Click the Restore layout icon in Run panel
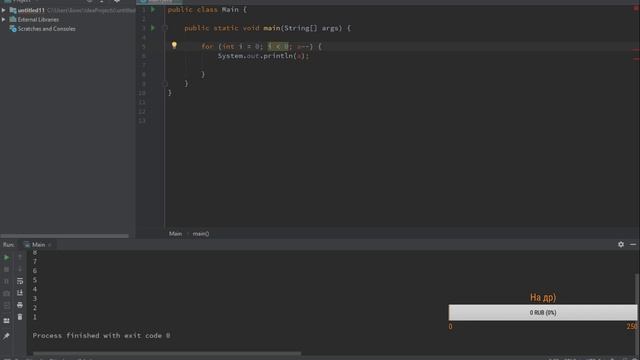Screen dimensions: 640x360 pos(7,321)
